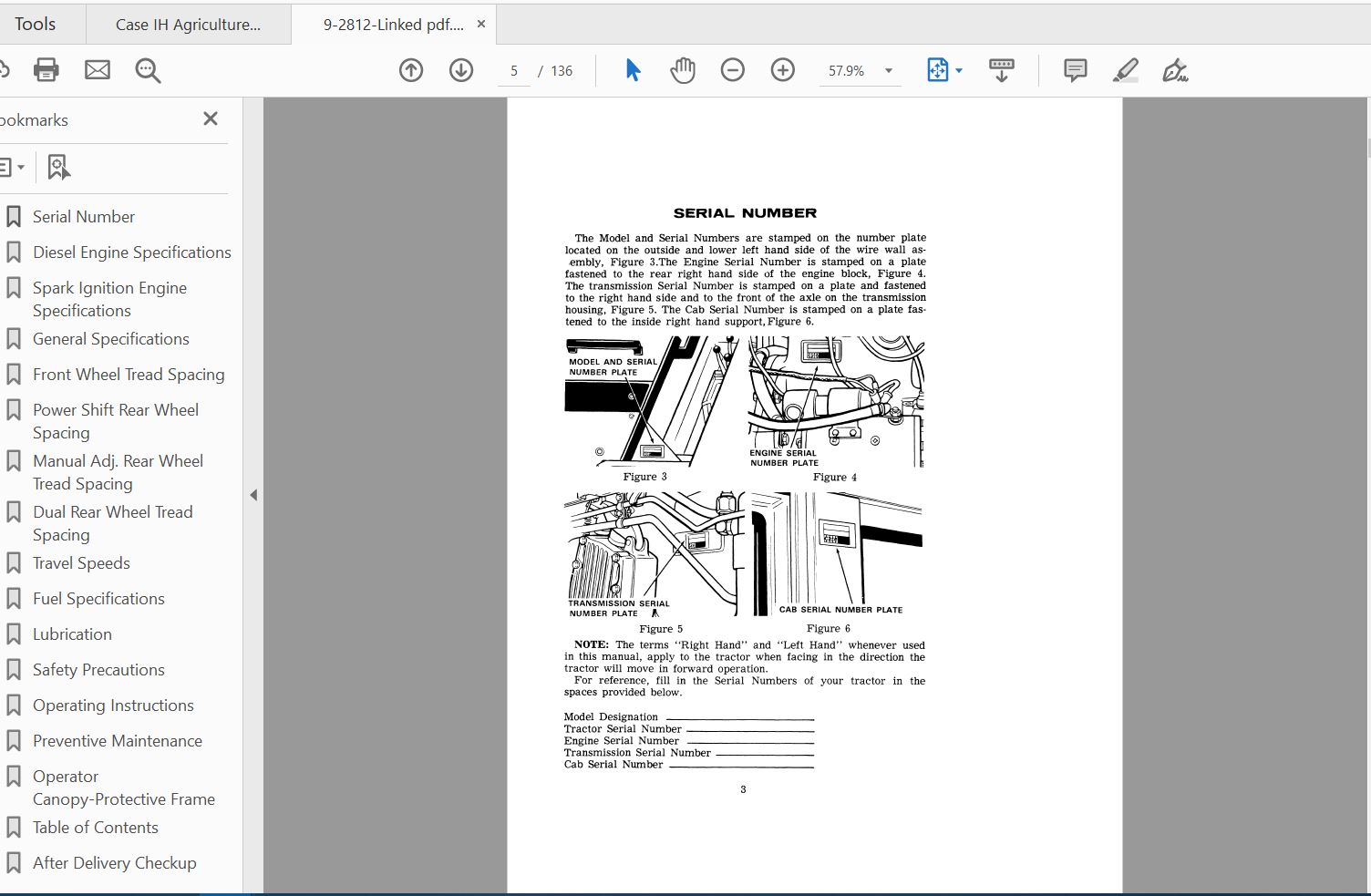Open the page-fit options dropdown
1371x896 pixels.
coord(958,69)
